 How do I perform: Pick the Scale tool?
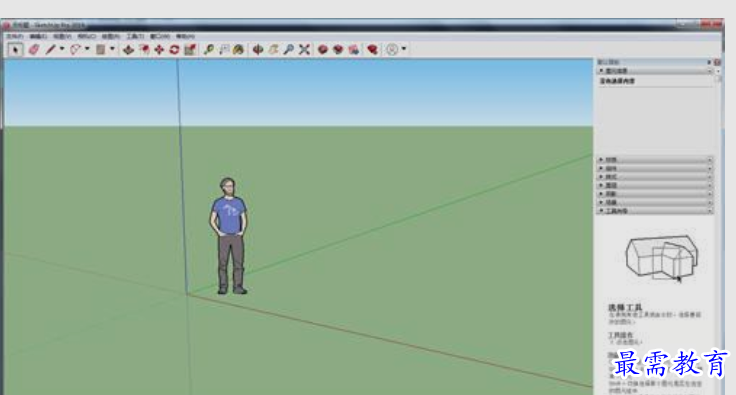[x=190, y=49]
